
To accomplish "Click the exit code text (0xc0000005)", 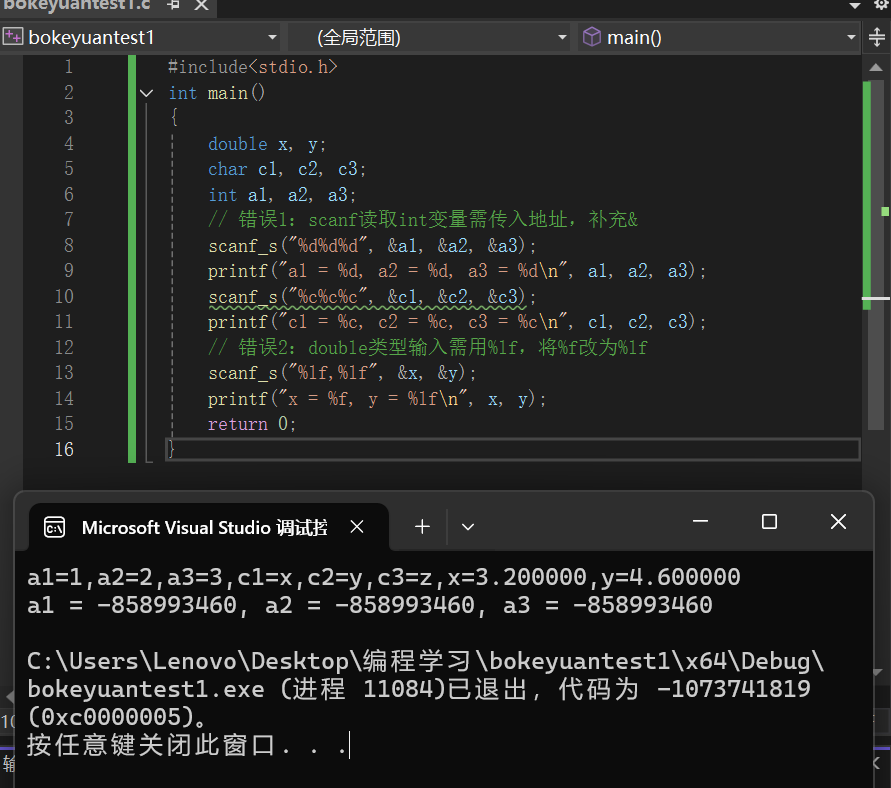I will [x=111, y=717].
